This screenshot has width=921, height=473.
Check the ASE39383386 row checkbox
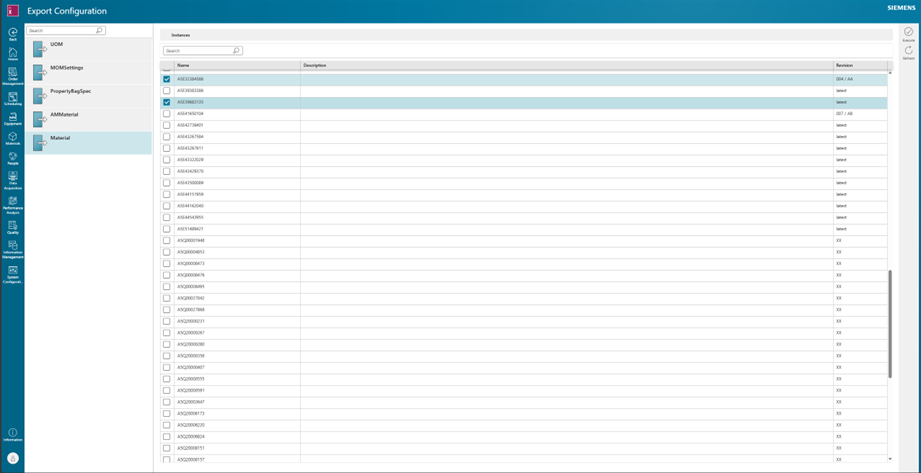tap(167, 91)
